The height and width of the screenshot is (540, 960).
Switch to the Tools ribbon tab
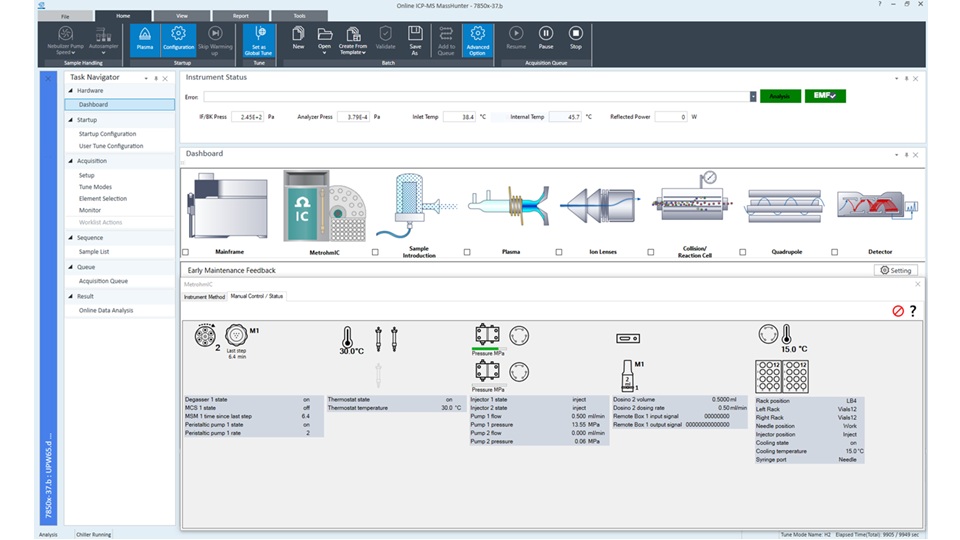coord(299,16)
